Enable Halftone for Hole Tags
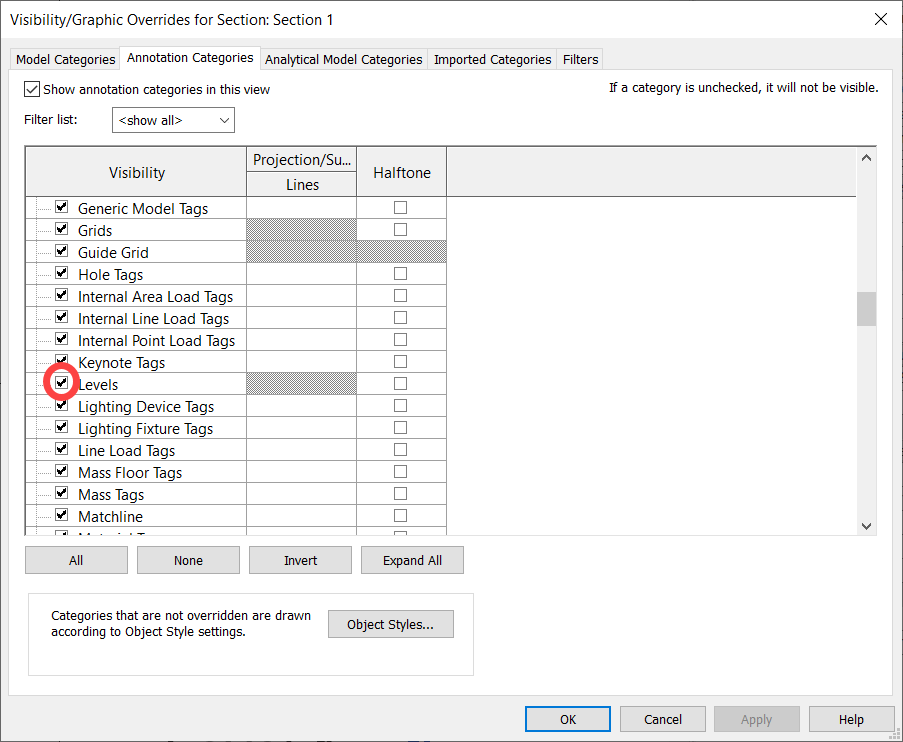903x742 pixels. [x=400, y=273]
